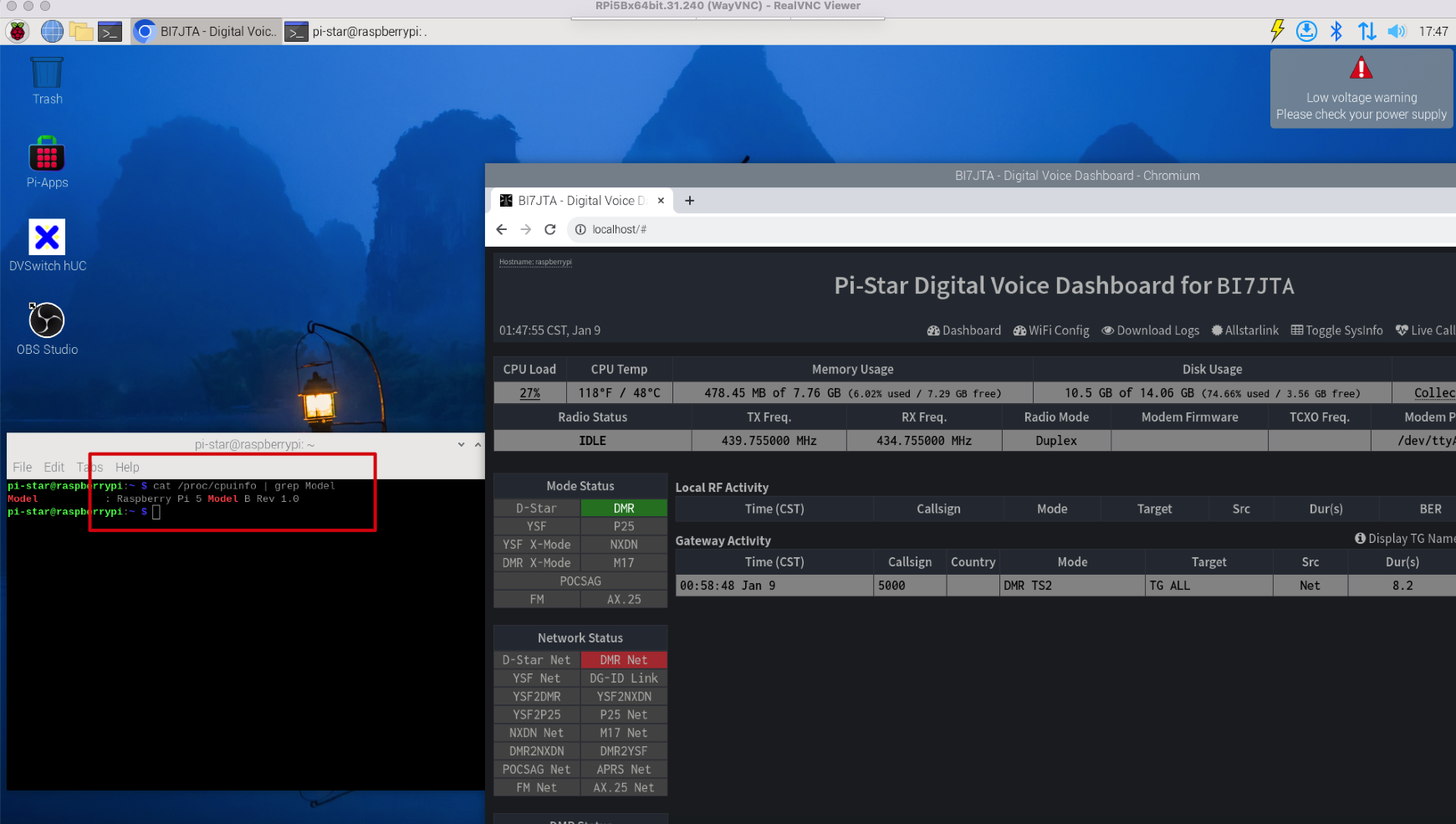This screenshot has height=824, width=1456.
Task: Open the Allstarlink link
Action: [1245, 330]
